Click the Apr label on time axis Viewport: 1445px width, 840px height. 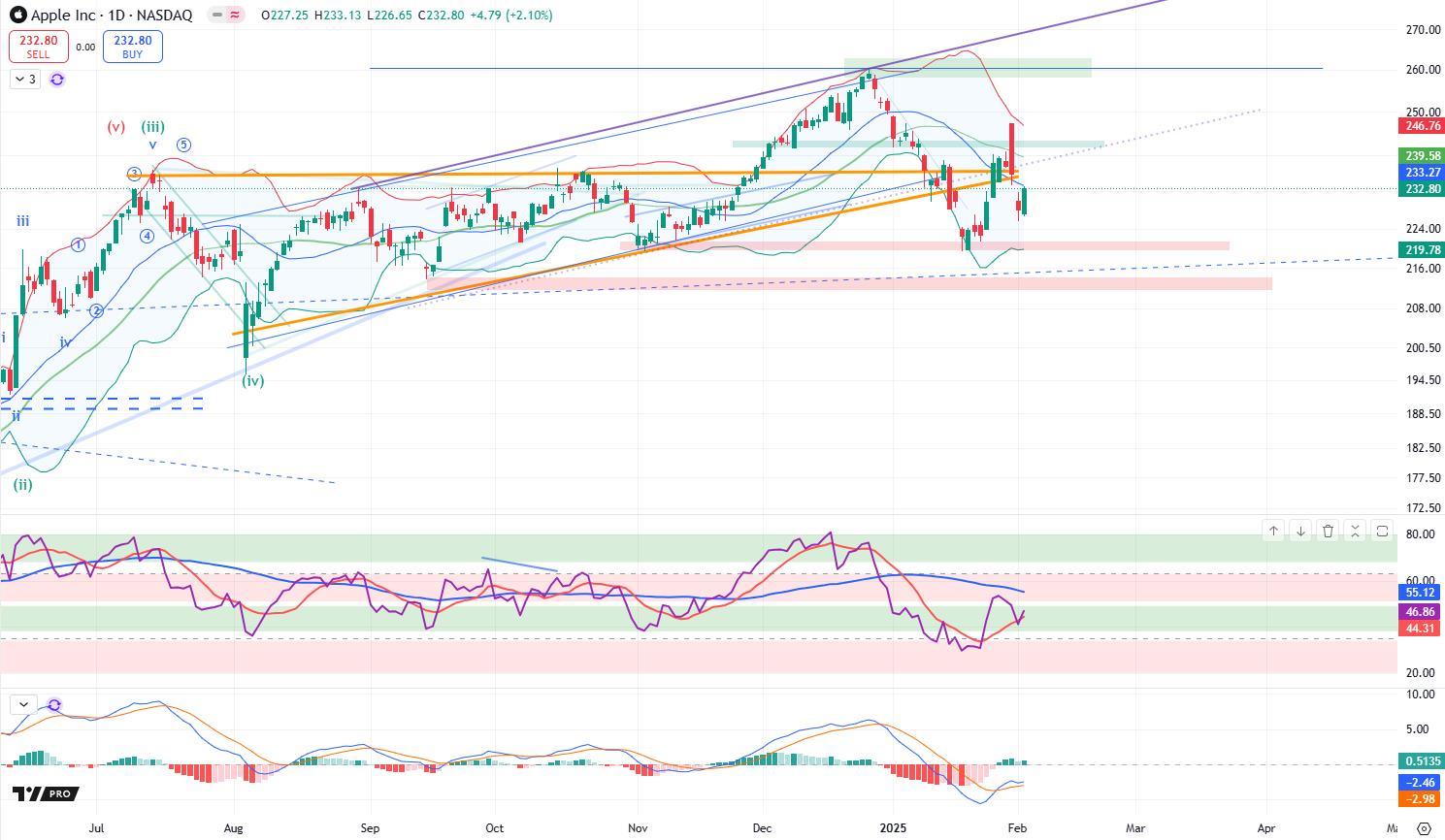pyautogui.click(x=1266, y=828)
